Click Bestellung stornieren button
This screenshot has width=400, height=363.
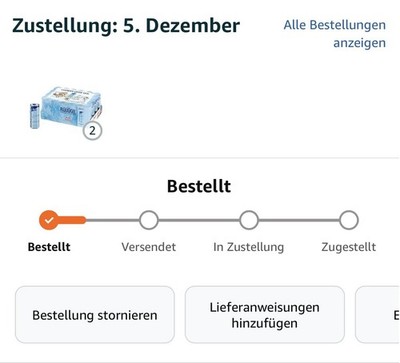pyautogui.click(x=95, y=315)
